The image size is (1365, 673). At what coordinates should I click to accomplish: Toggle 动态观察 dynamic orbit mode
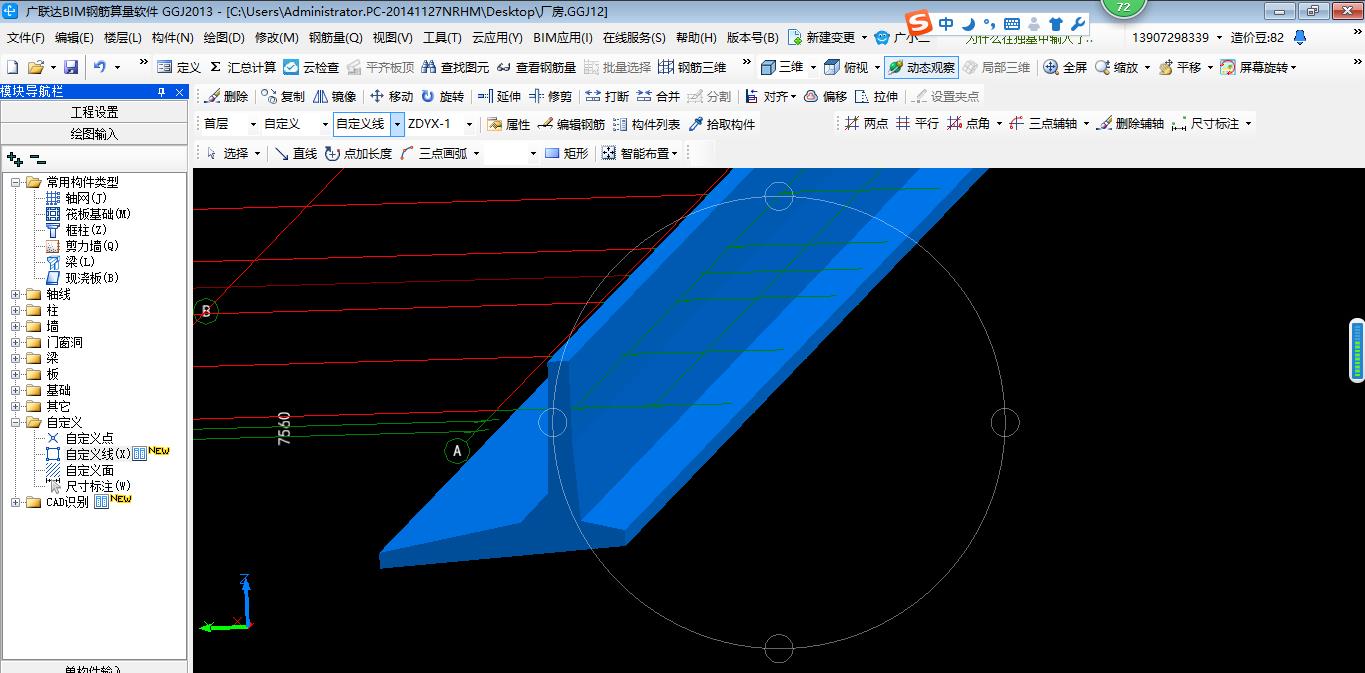[x=921, y=67]
